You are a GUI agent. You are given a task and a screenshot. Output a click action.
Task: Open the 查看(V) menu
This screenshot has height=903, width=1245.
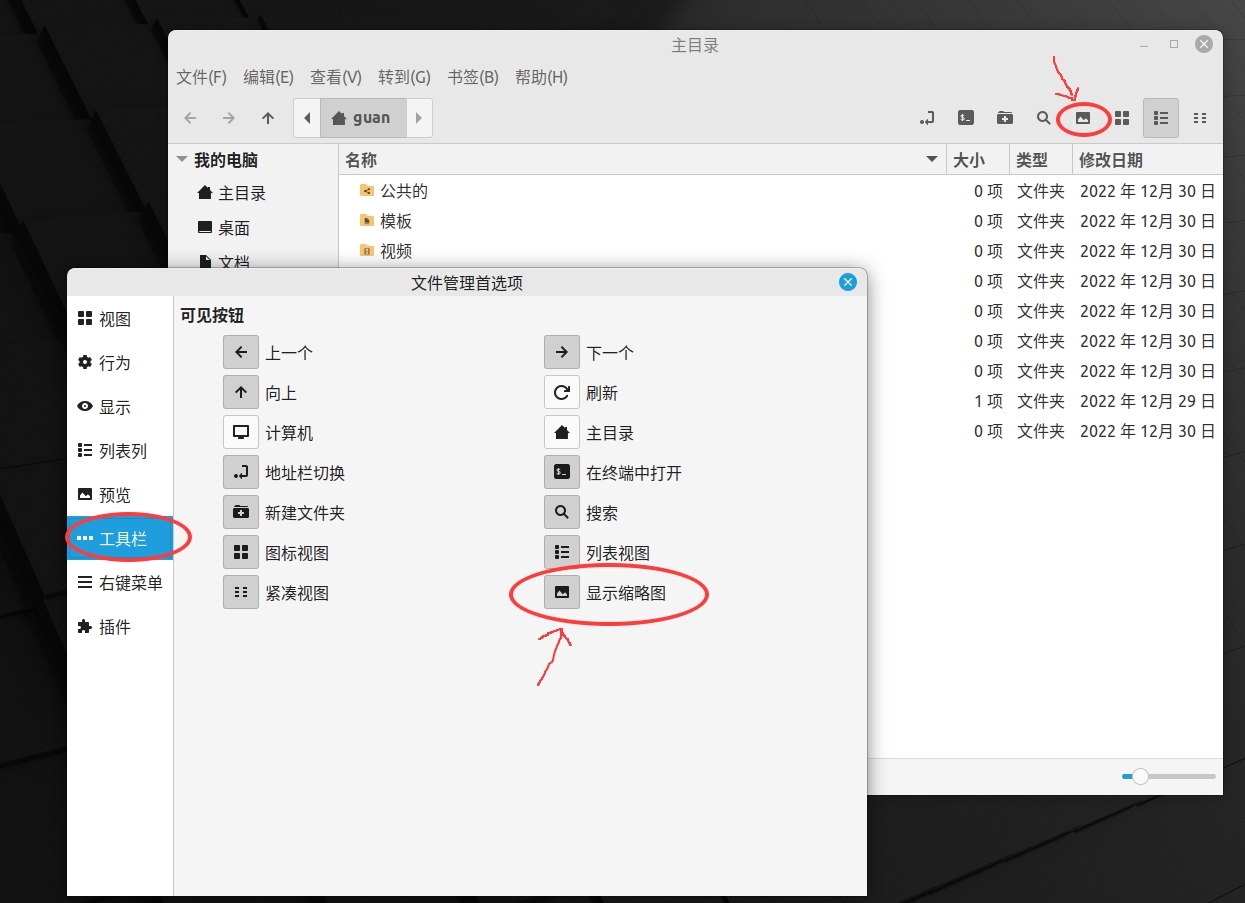335,77
